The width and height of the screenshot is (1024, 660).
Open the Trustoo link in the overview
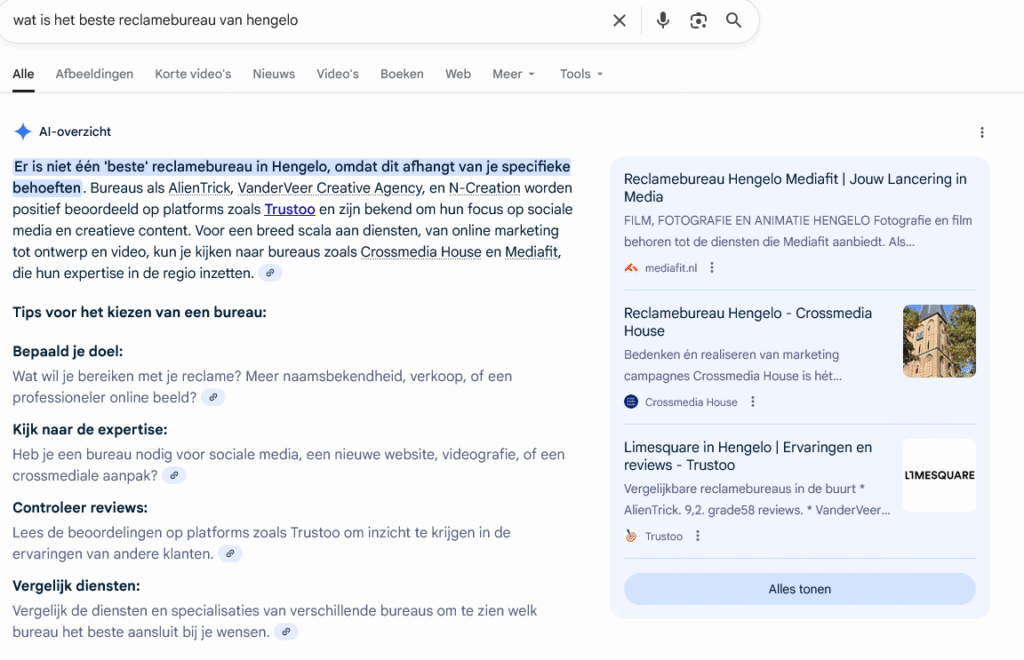[x=290, y=210]
